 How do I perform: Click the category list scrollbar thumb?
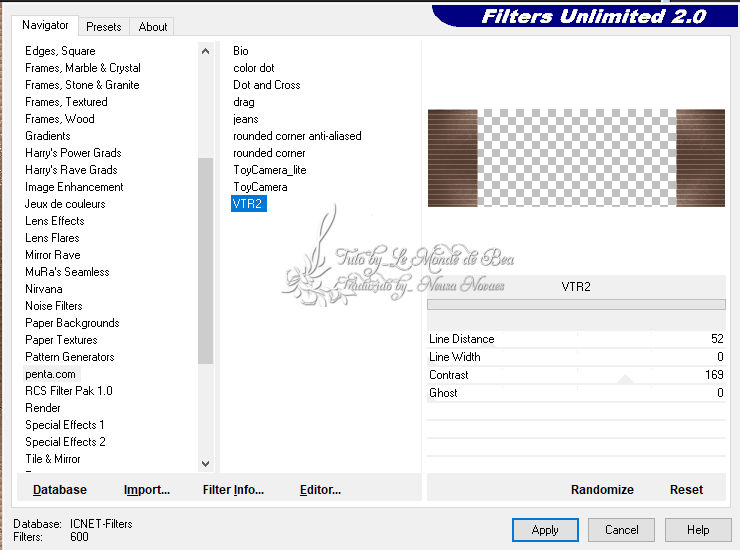pyautogui.click(x=205, y=261)
